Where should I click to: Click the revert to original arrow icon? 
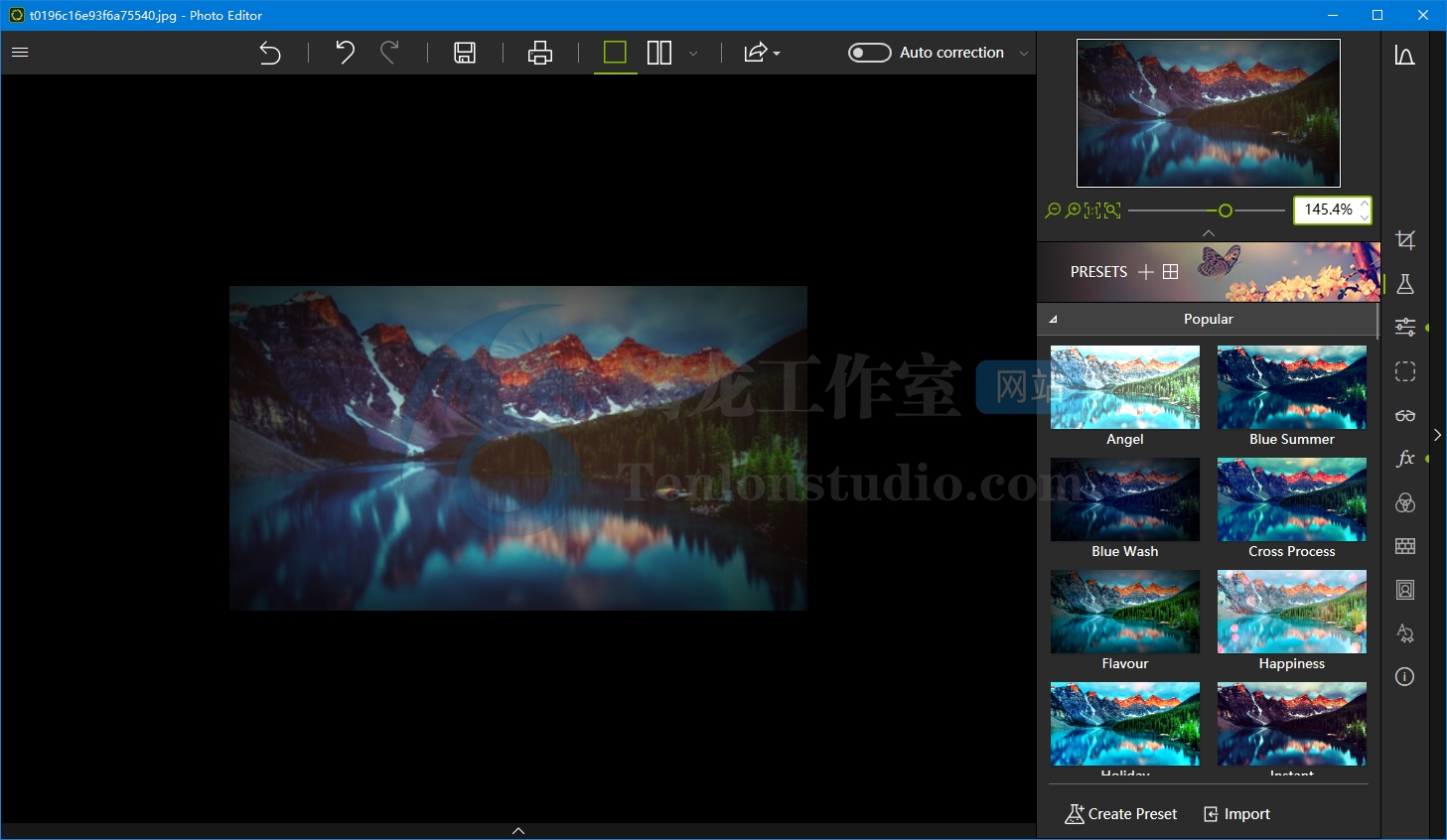(270, 53)
